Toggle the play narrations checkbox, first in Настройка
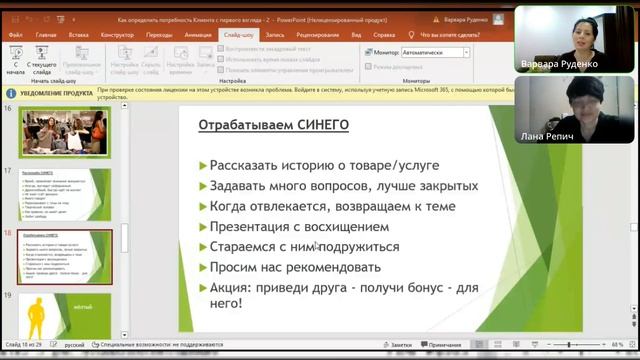 [221, 49]
